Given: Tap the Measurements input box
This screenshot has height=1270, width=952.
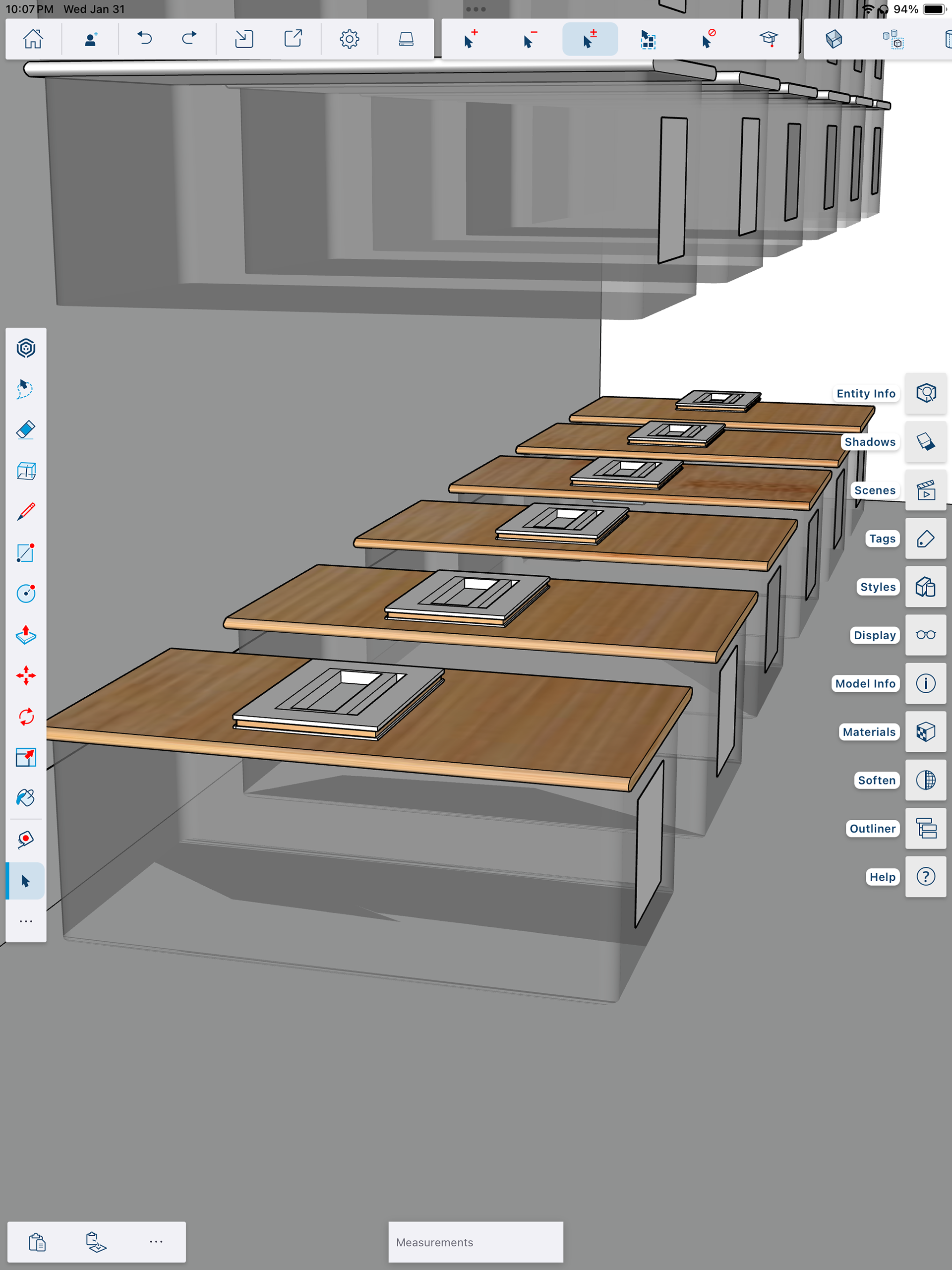Looking at the screenshot, I should pos(476,1242).
